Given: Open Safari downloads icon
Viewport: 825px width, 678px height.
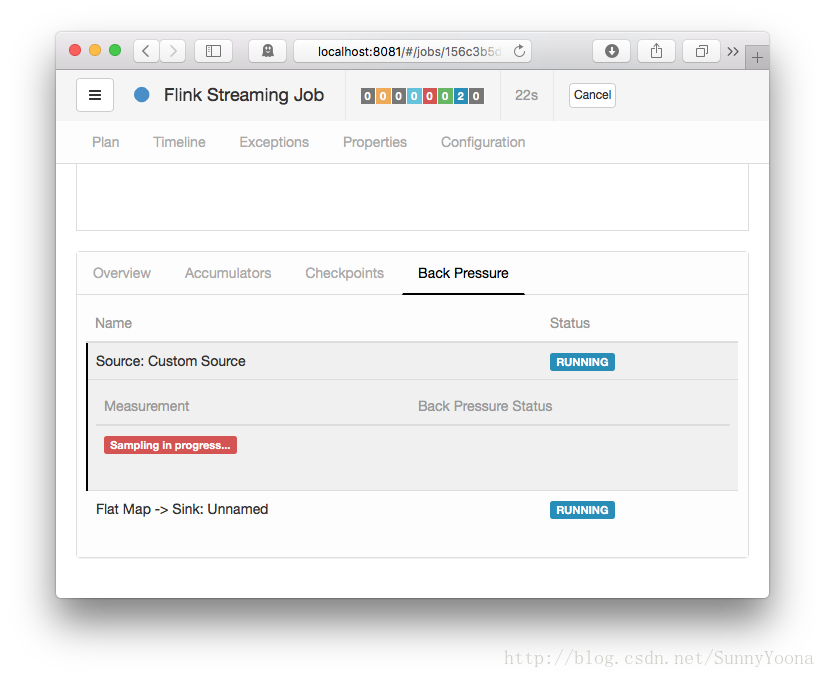Looking at the screenshot, I should pos(611,51).
